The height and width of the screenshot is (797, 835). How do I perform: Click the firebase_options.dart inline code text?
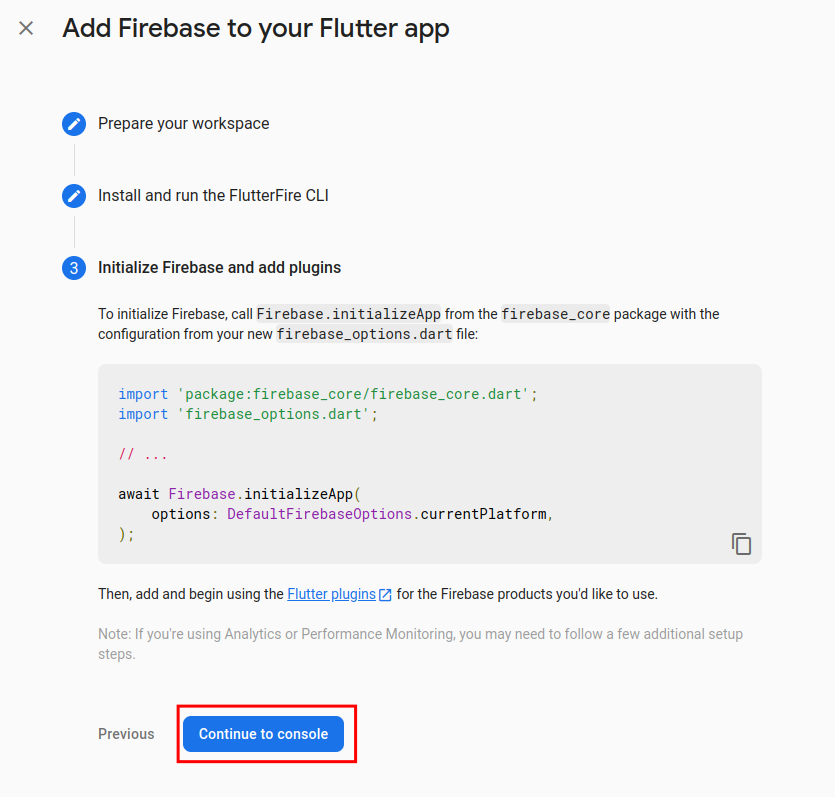coord(364,334)
